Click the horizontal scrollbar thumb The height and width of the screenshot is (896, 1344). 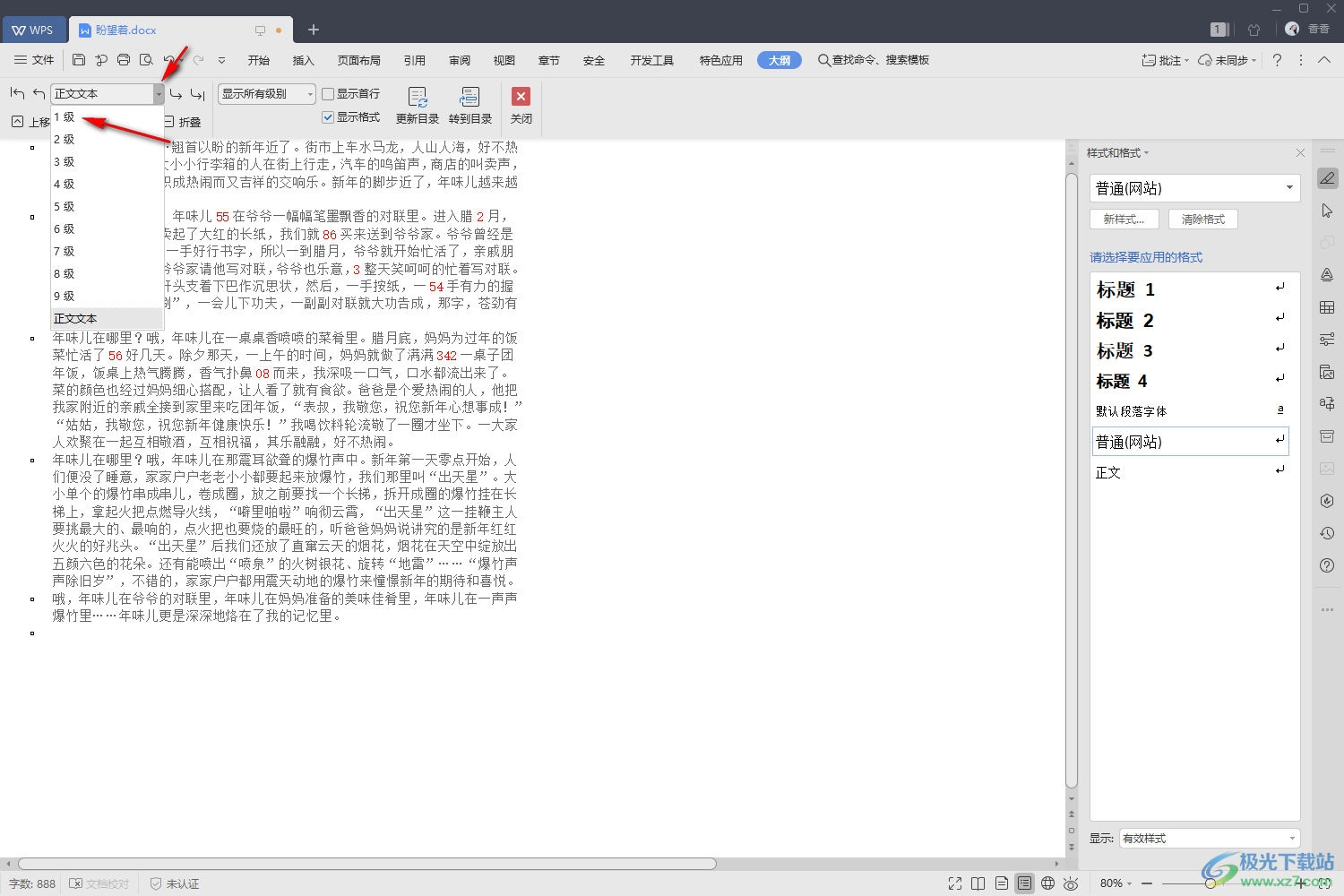click(367, 864)
